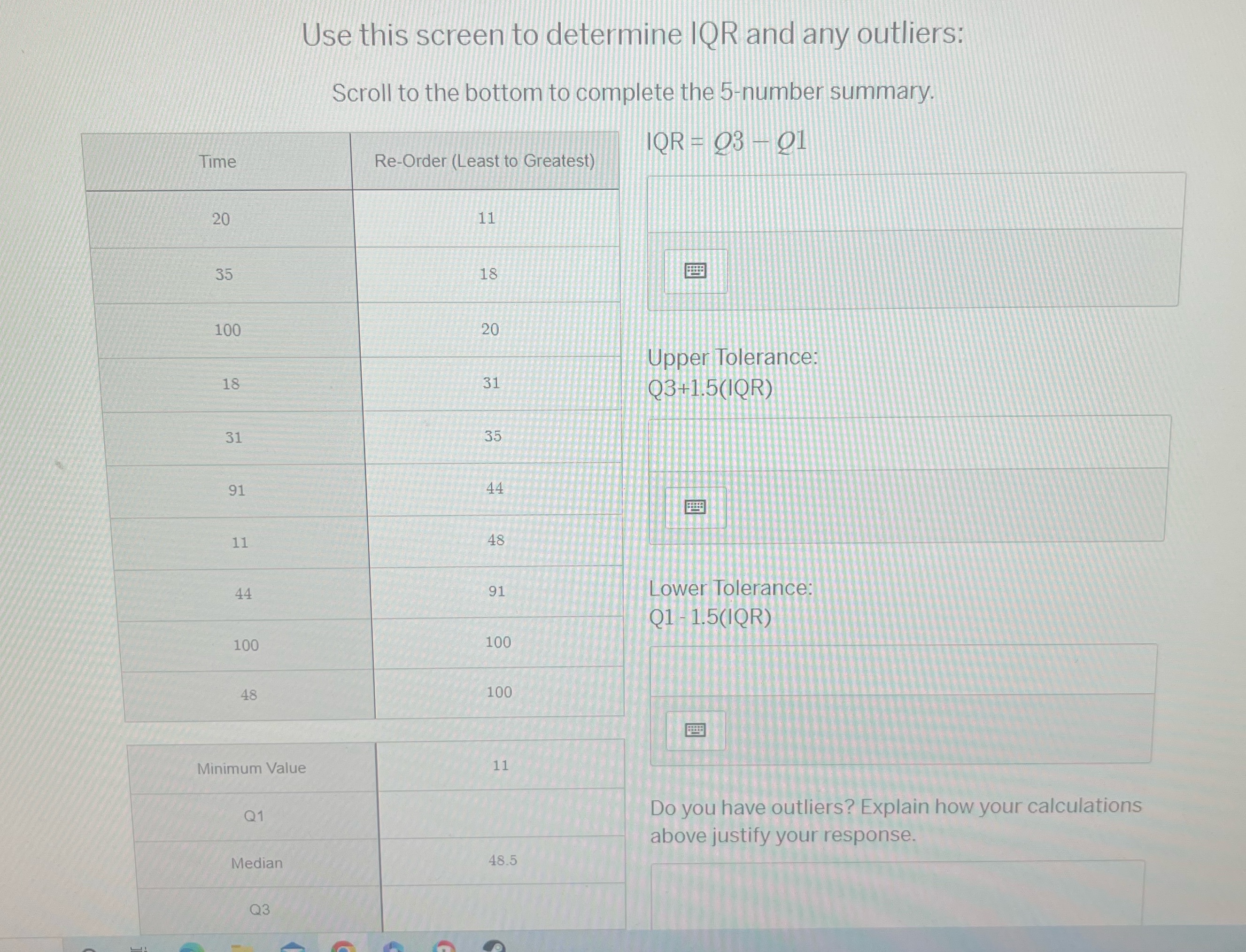Image resolution: width=1246 pixels, height=952 pixels.
Task: Open keyboard input for the IQR answer
Action: (696, 271)
